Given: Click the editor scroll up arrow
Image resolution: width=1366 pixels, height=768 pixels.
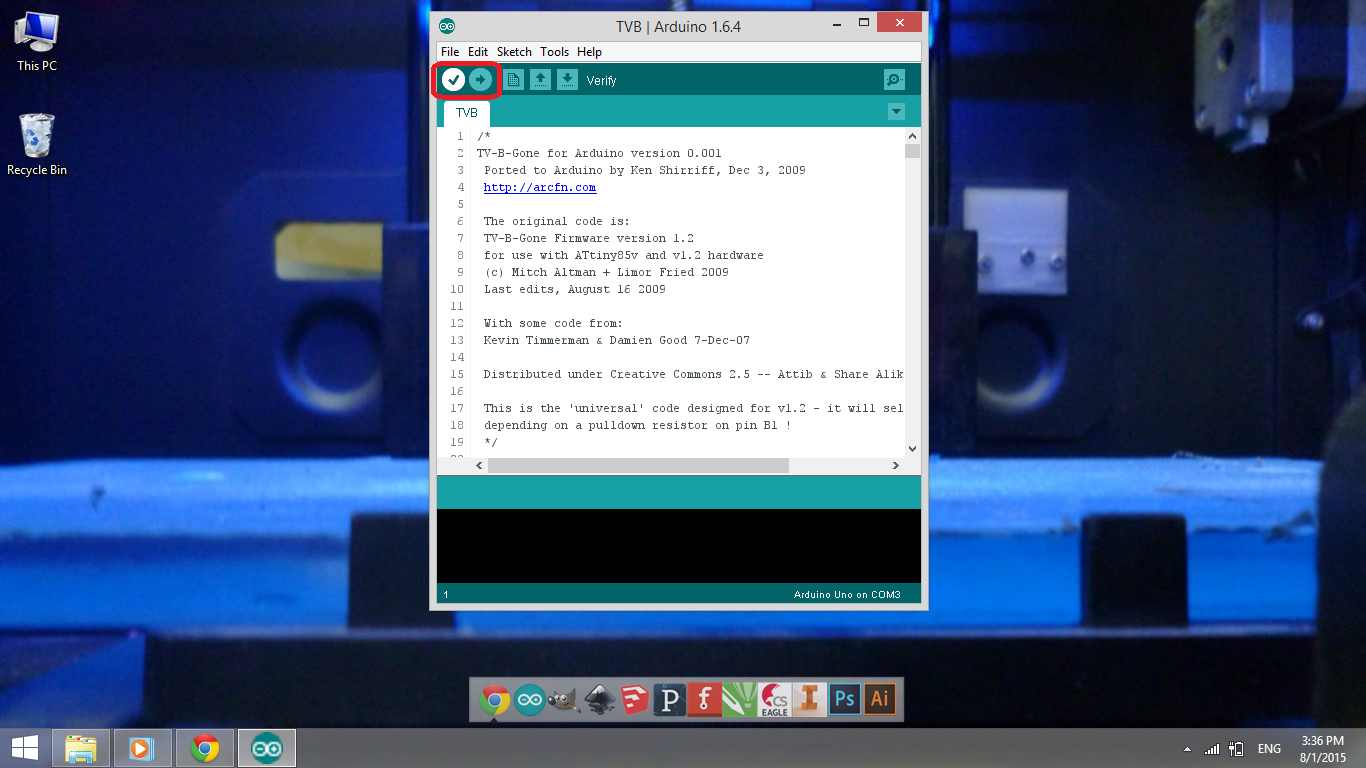Looking at the screenshot, I should click(x=912, y=135).
